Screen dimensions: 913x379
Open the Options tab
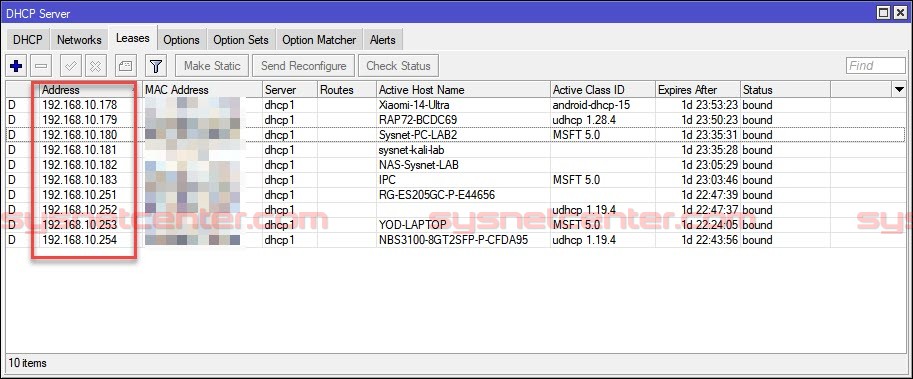182,40
